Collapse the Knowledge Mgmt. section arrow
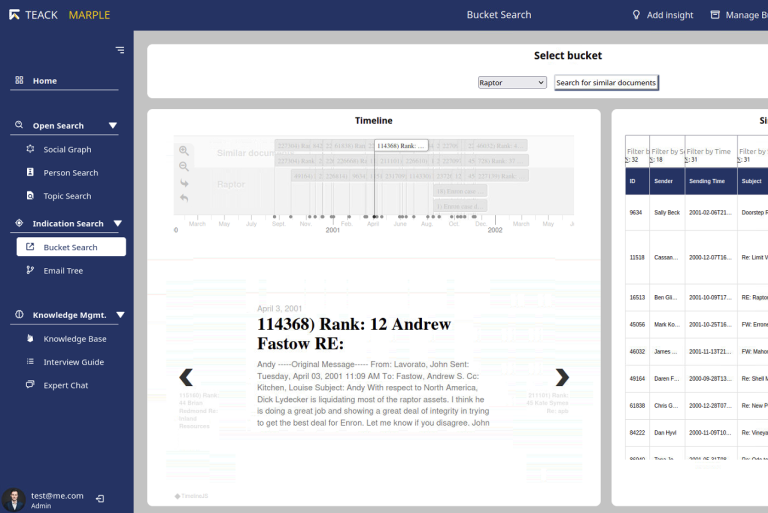The image size is (768, 513). 120,315
